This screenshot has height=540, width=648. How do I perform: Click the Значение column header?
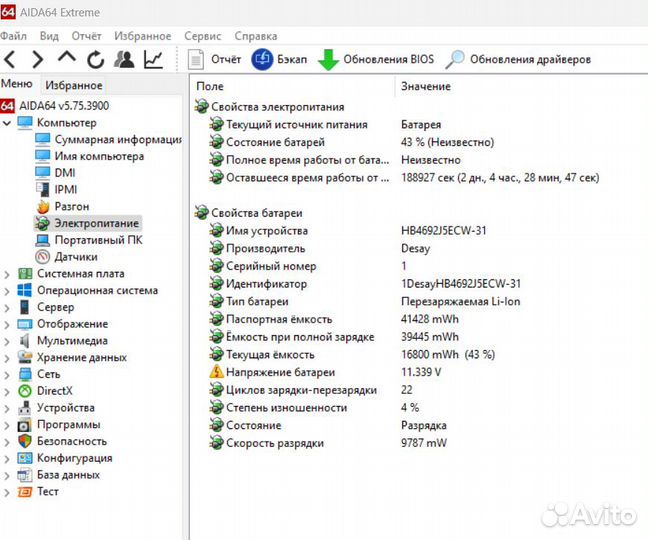coord(426,86)
